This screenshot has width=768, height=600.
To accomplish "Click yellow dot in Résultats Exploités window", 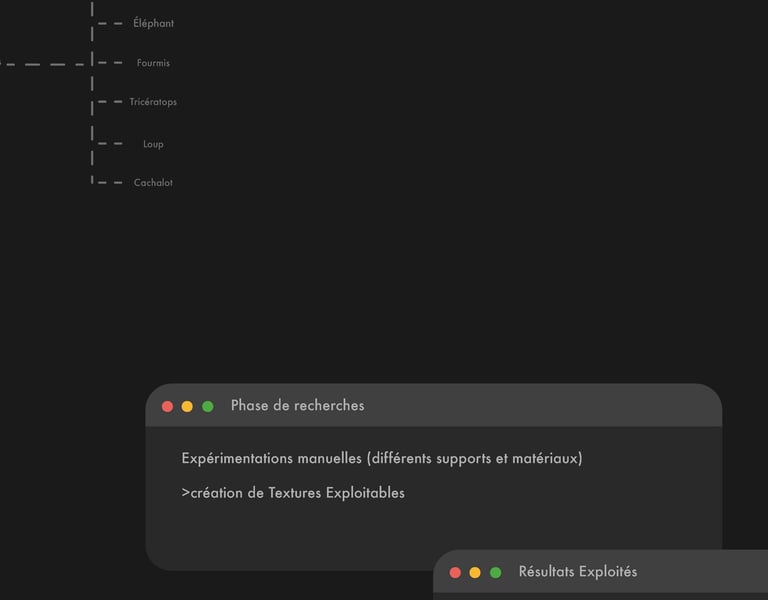I will (x=475, y=573).
